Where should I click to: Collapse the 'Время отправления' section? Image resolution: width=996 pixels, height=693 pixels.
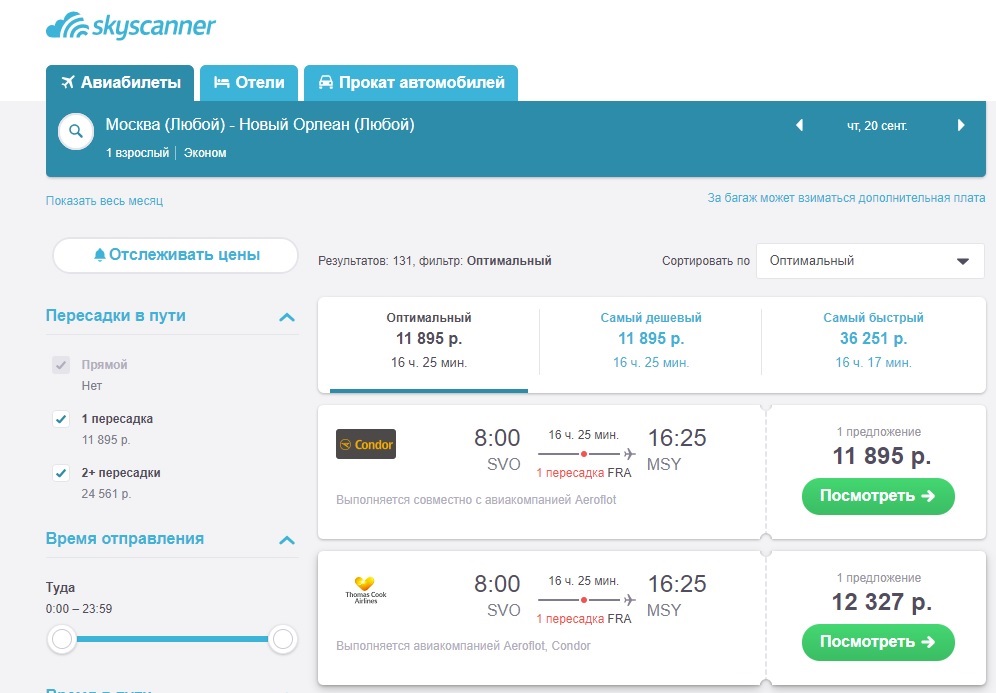click(x=287, y=540)
